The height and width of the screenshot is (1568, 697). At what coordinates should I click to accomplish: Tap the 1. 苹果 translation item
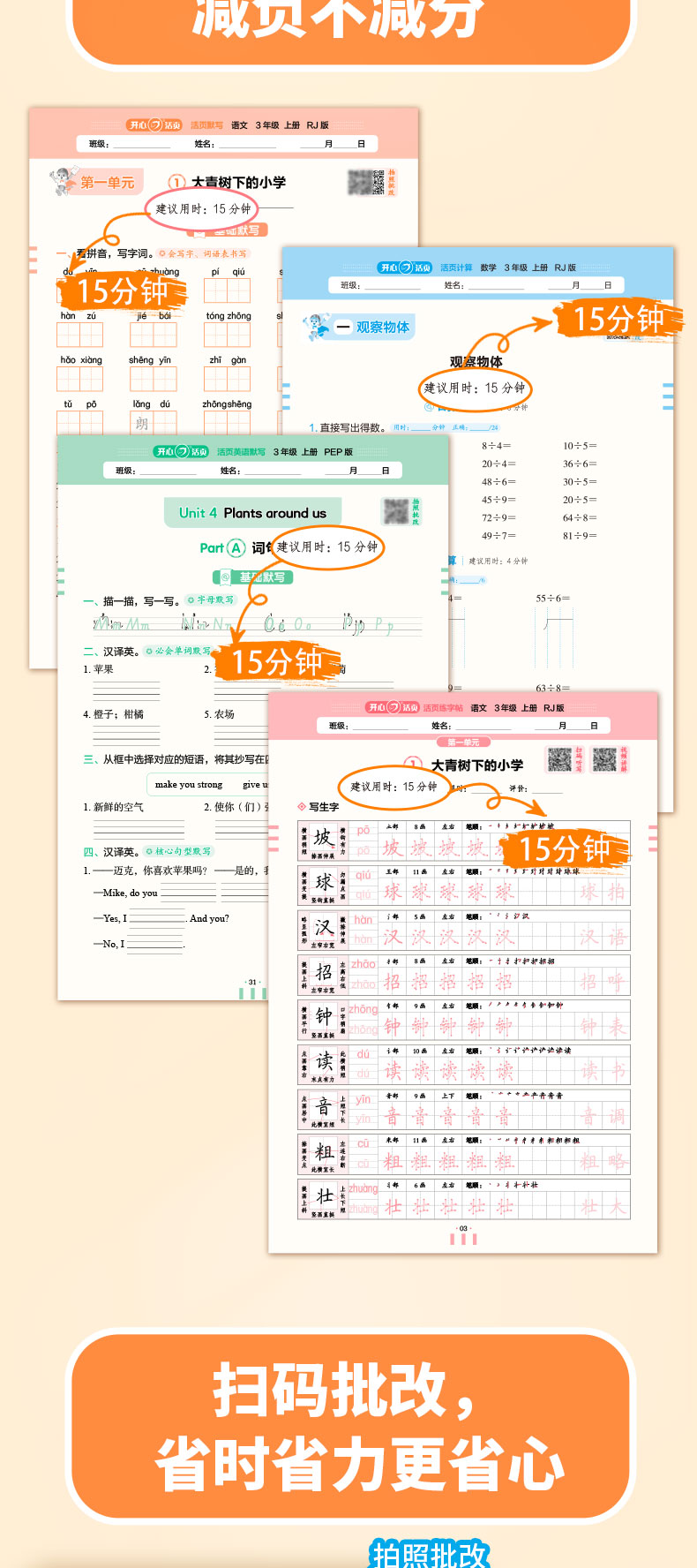[99, 669]
